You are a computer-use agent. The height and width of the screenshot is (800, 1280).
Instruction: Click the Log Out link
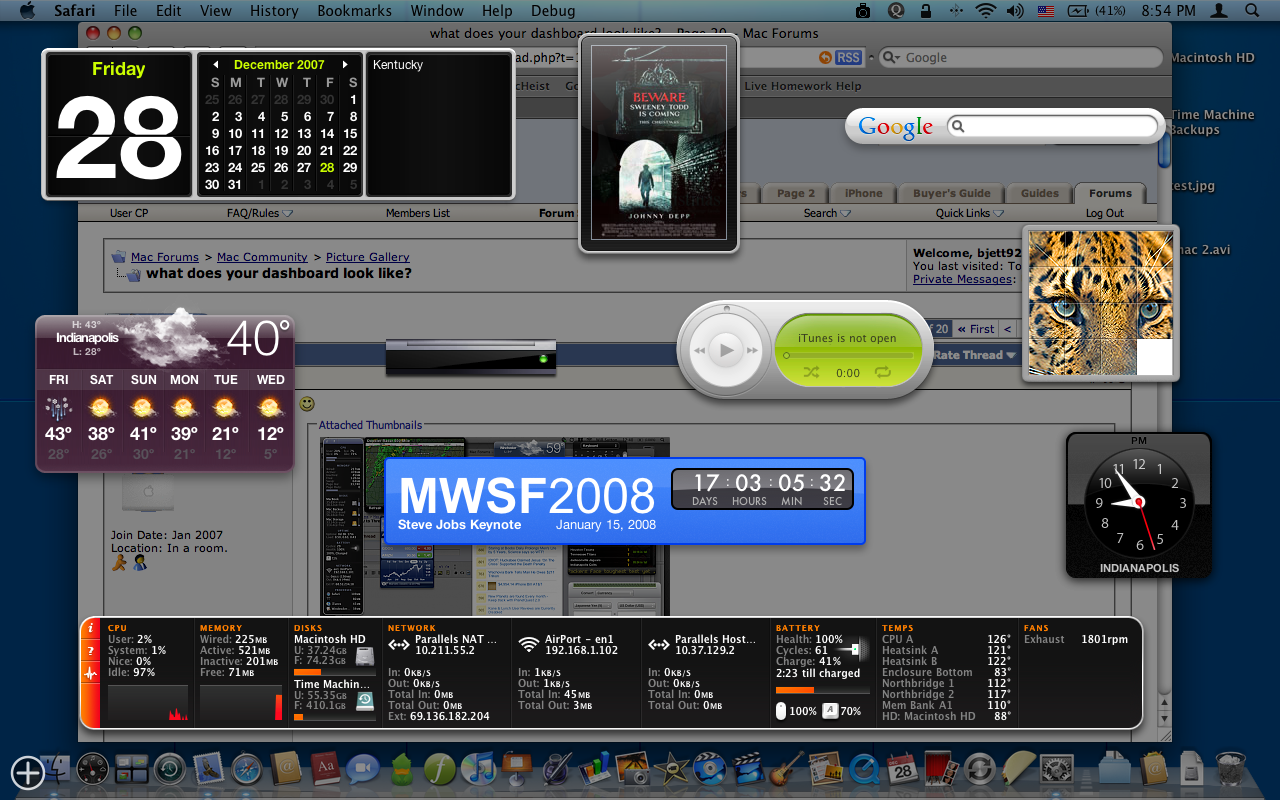pos(1105,213)
